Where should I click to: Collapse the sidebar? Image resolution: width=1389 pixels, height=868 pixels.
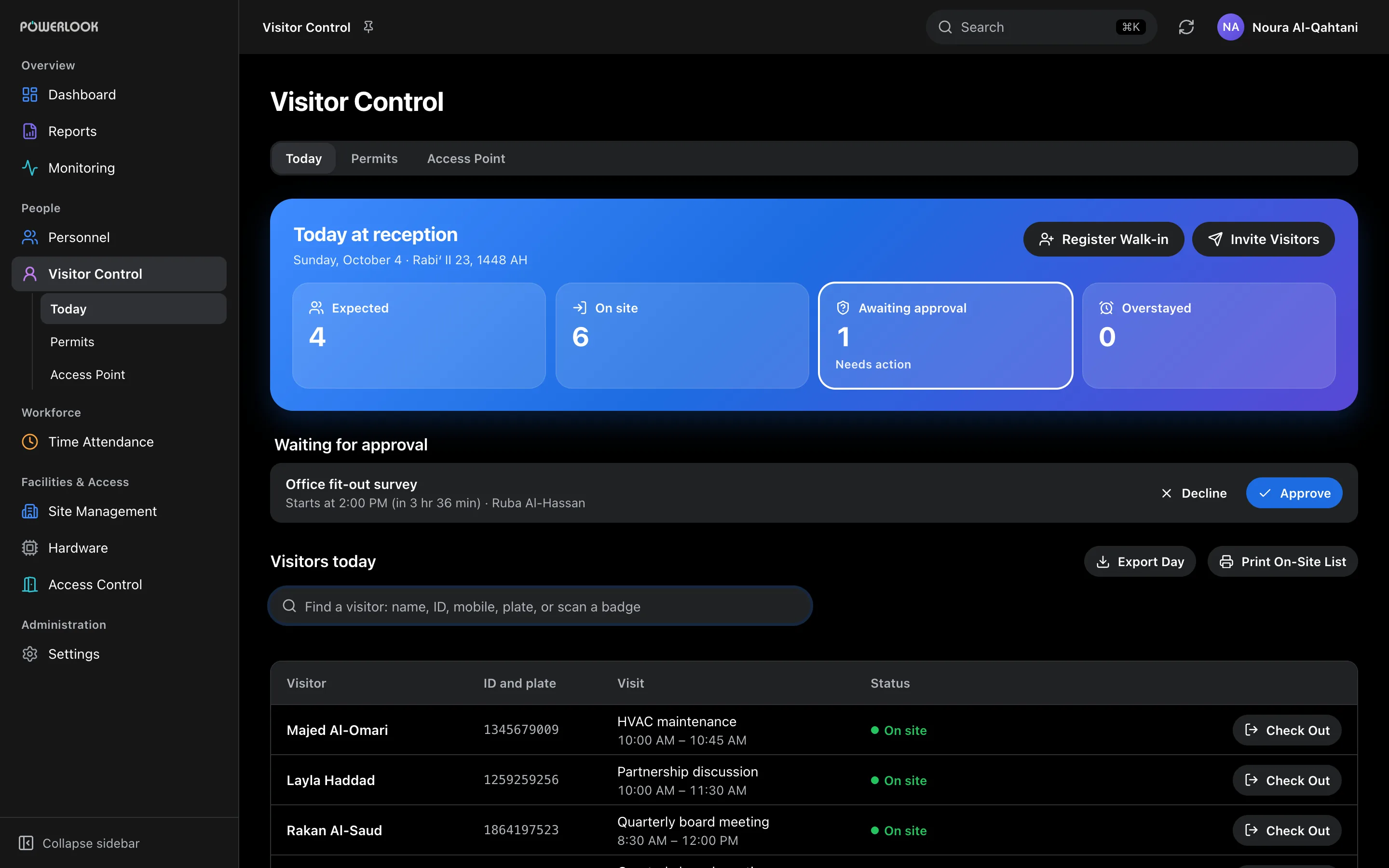point(79,843)
